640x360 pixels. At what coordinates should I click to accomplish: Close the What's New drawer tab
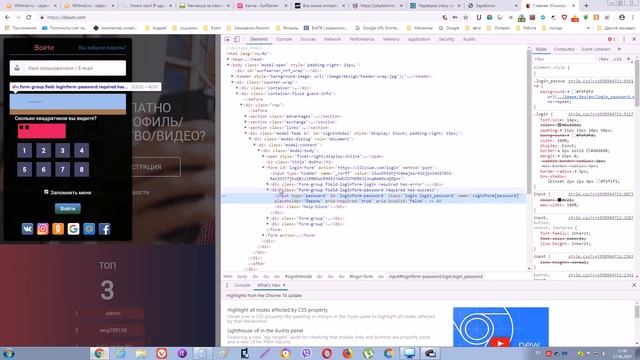coord(284,285)
